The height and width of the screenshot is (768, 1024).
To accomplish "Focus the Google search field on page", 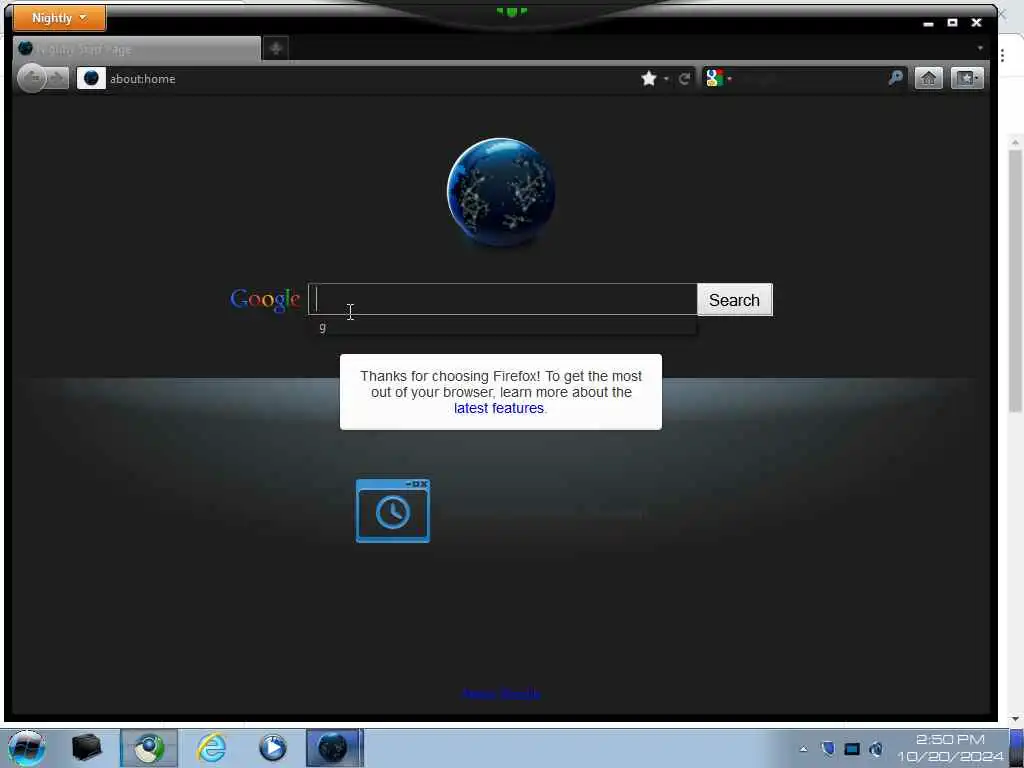I will coord(502,299).
